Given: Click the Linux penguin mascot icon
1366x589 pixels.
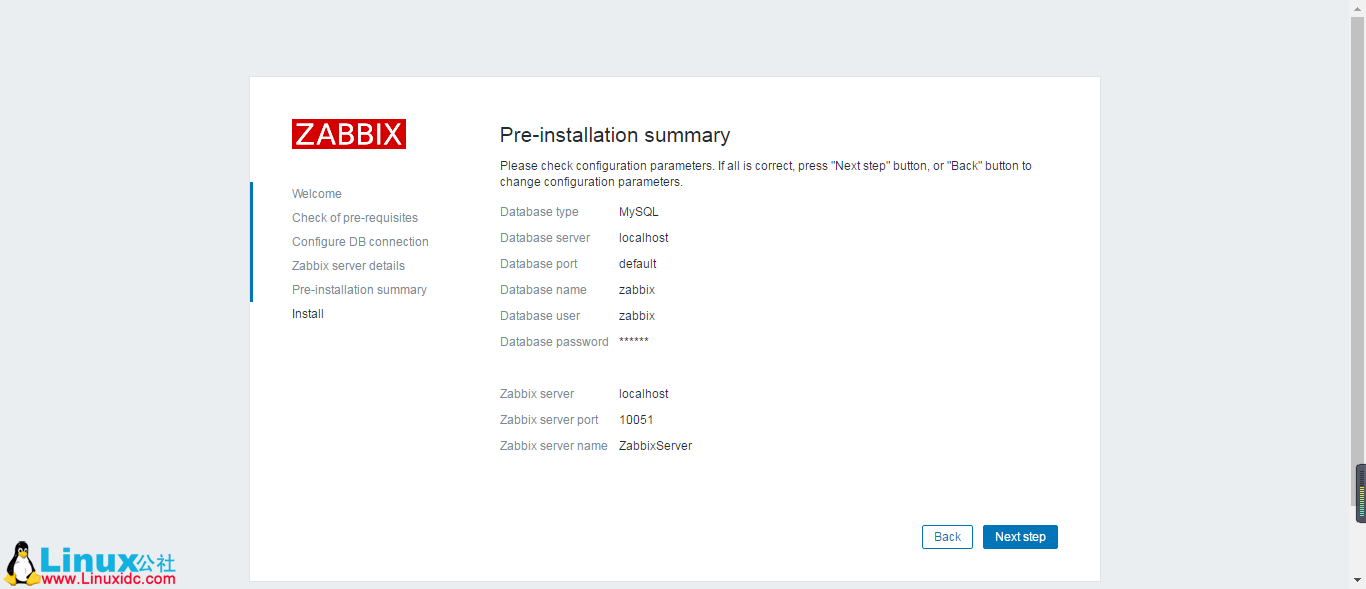Looking at the screenshot, I should click(x=21, y=563).
